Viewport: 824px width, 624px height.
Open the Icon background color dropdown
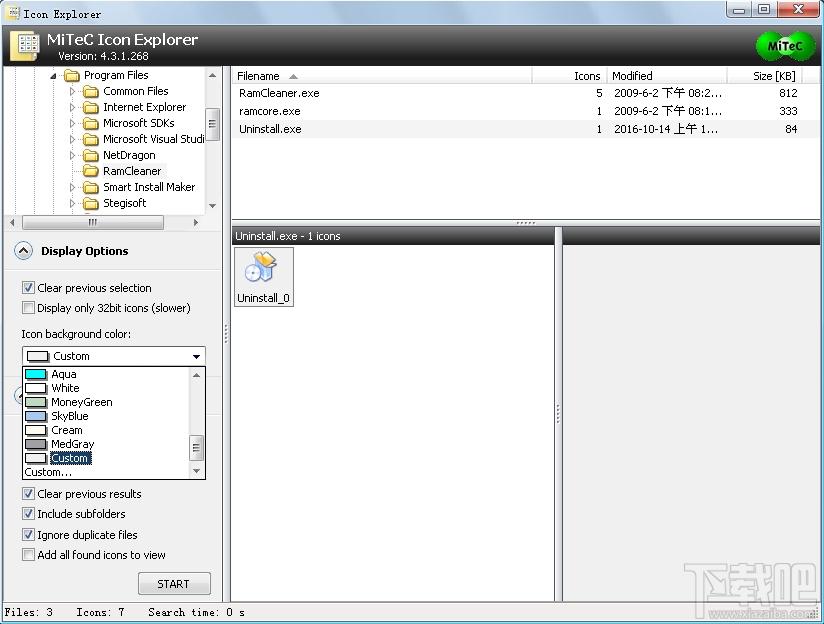point(114,356)
